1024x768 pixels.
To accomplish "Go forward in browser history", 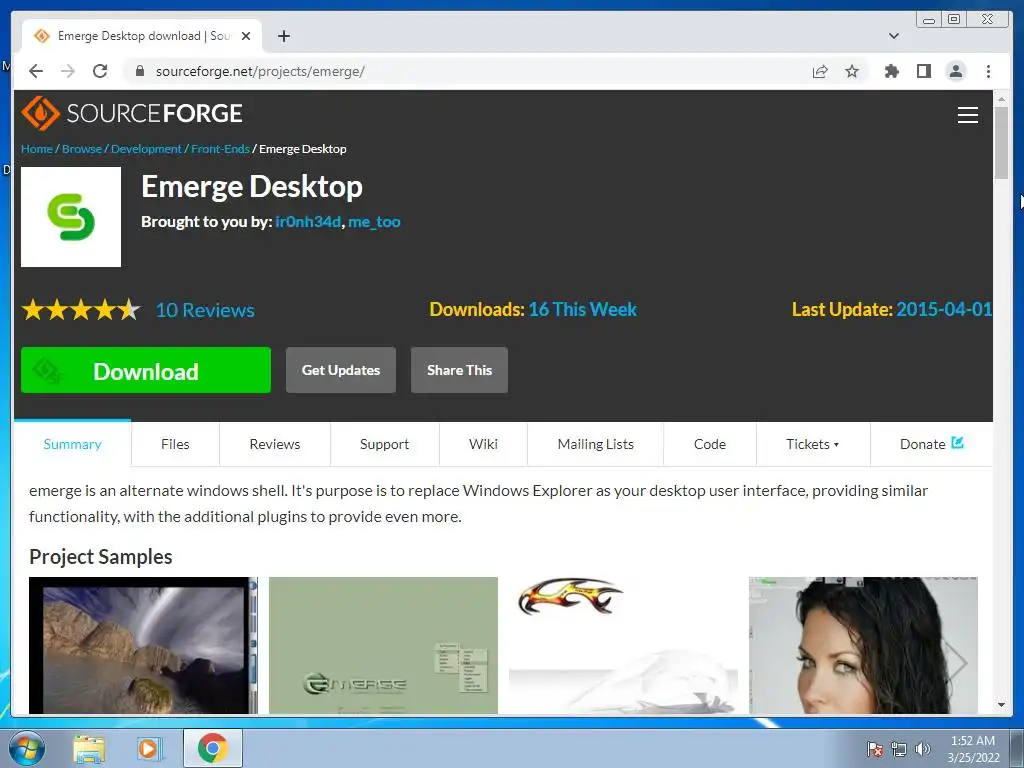I will click(x=68, y=71).
